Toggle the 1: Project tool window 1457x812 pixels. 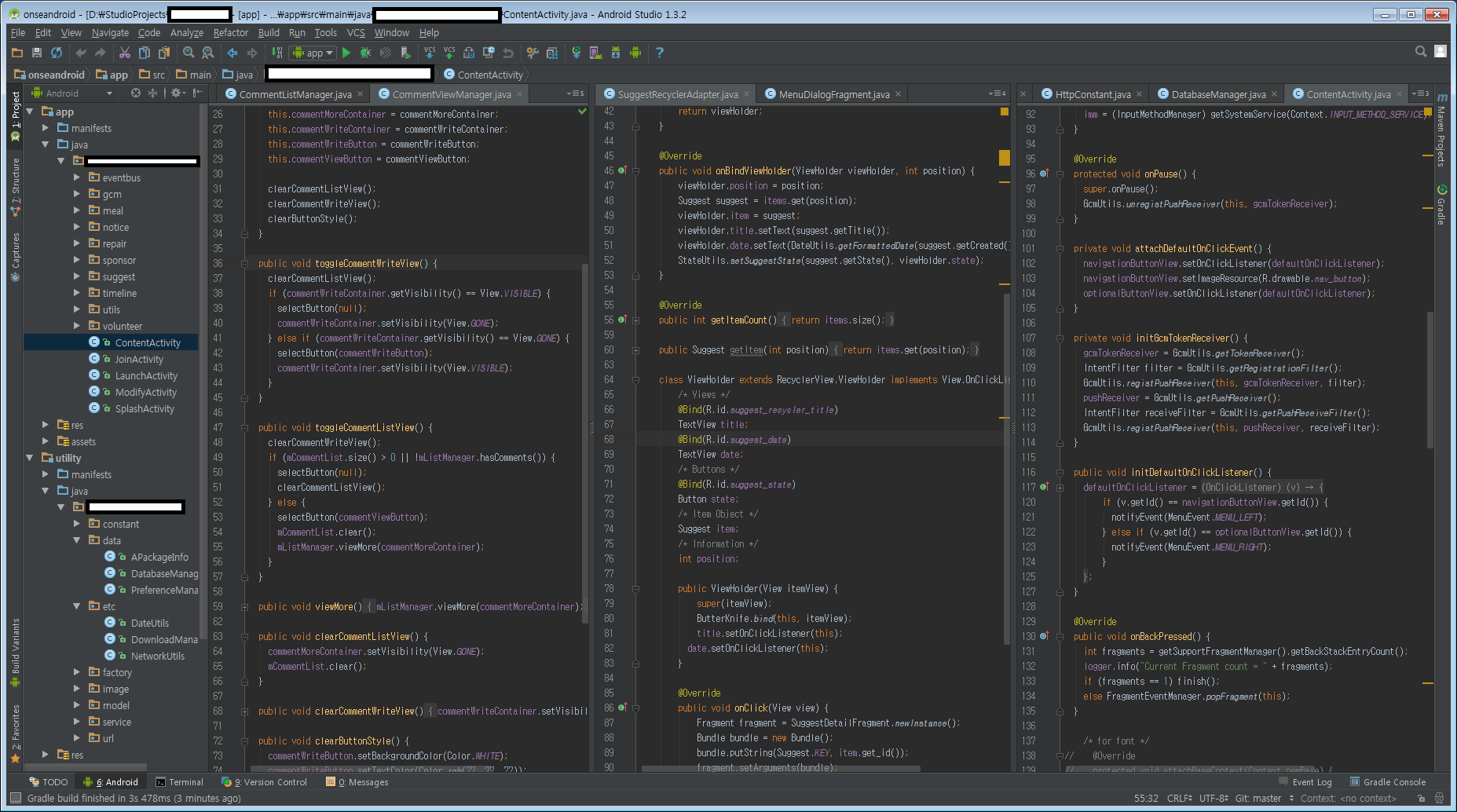[15, 116]
